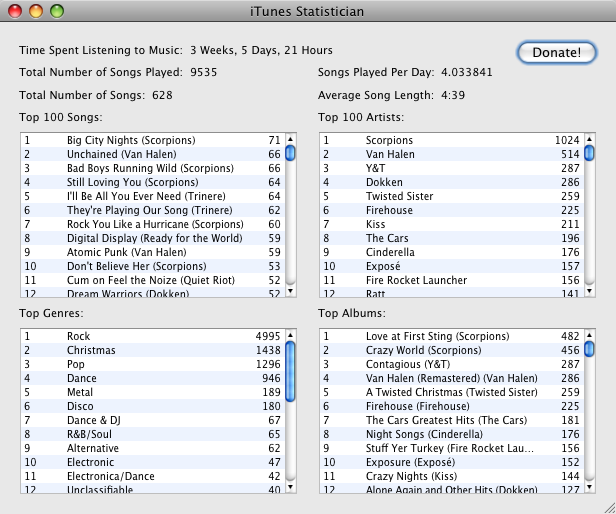This screenshot has height=514, width=616.
Task: Select album Van Halen (Remastered)
Action: pyautogui.click(x=452, y=378)
